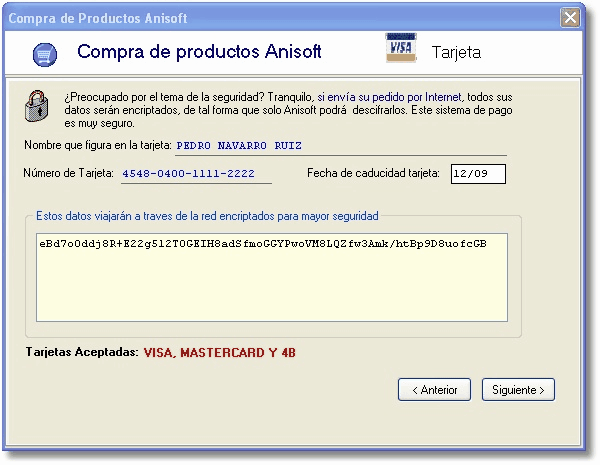Click the cardholder name field PEDRO NAVARRO RUIZ
This screenshot has height=465, width=600.
[x=341, y=146]
